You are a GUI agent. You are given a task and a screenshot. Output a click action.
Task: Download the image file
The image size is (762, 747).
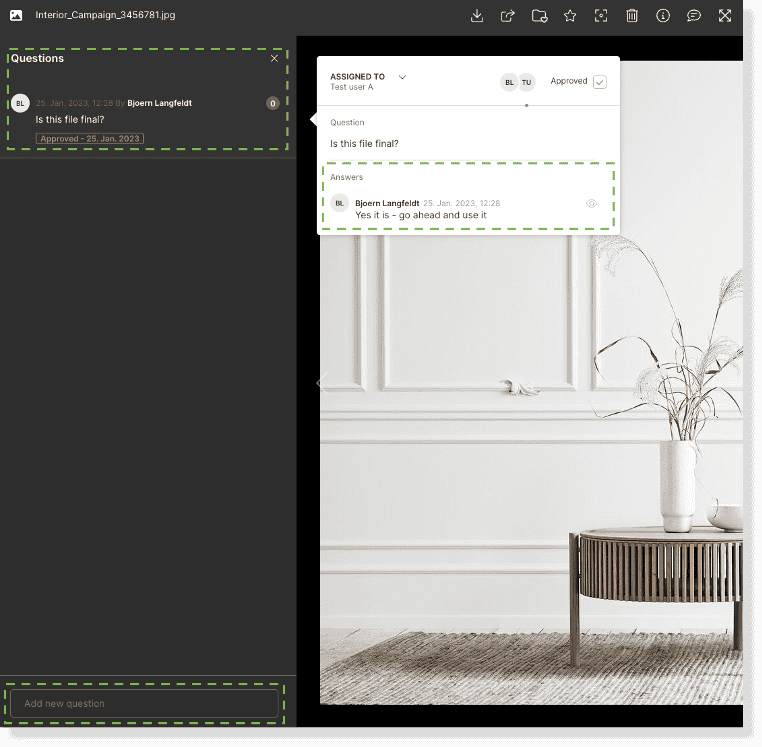(x=477, y=16)
